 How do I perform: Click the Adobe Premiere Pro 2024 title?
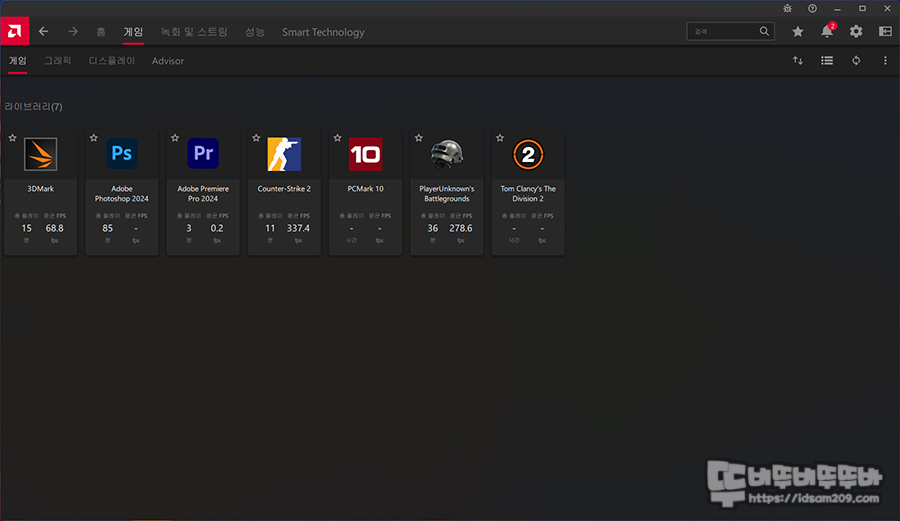tap(203, 193)
